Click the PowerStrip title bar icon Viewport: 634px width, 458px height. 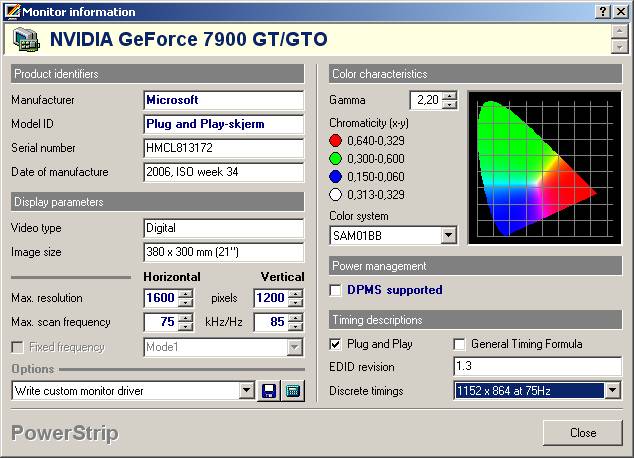pos(12,11)
